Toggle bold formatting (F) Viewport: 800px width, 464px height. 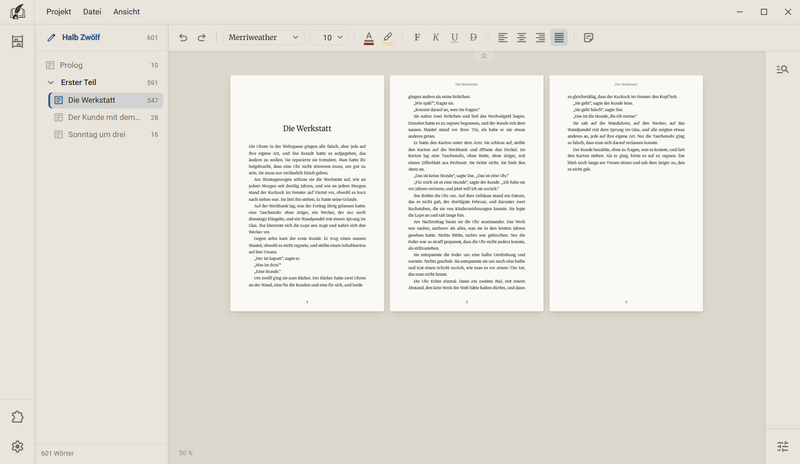click(417, 37)
